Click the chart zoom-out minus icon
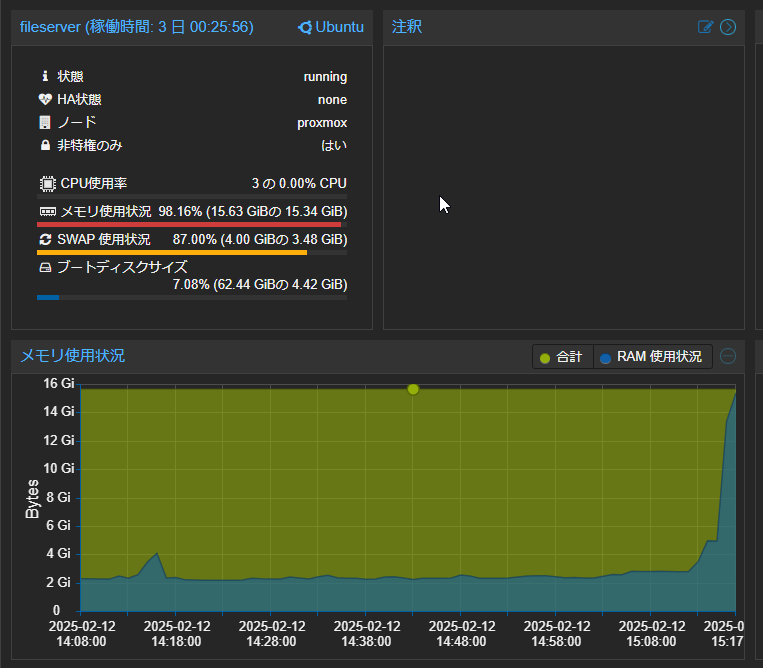Image resolution: width=763 pixels, height=668 pixels. 728,356
